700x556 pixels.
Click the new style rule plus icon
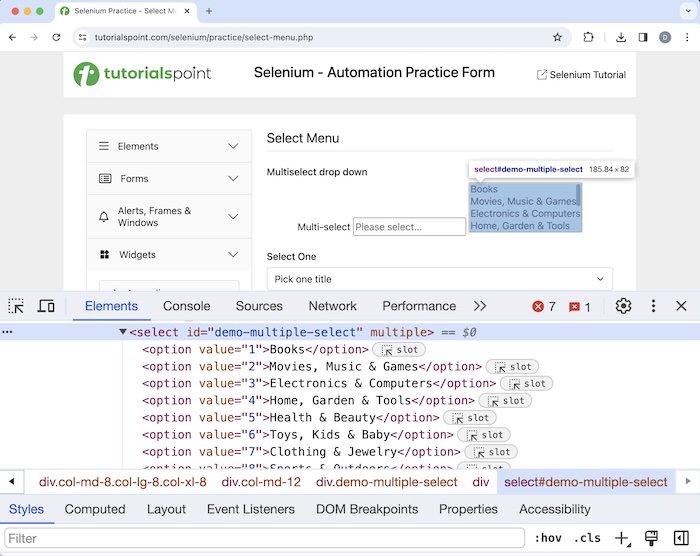[x=622, y=539]
